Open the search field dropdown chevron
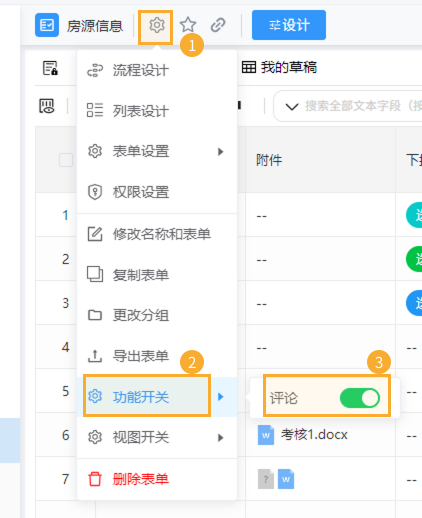 pyautogui.click(x=292, y=107)
